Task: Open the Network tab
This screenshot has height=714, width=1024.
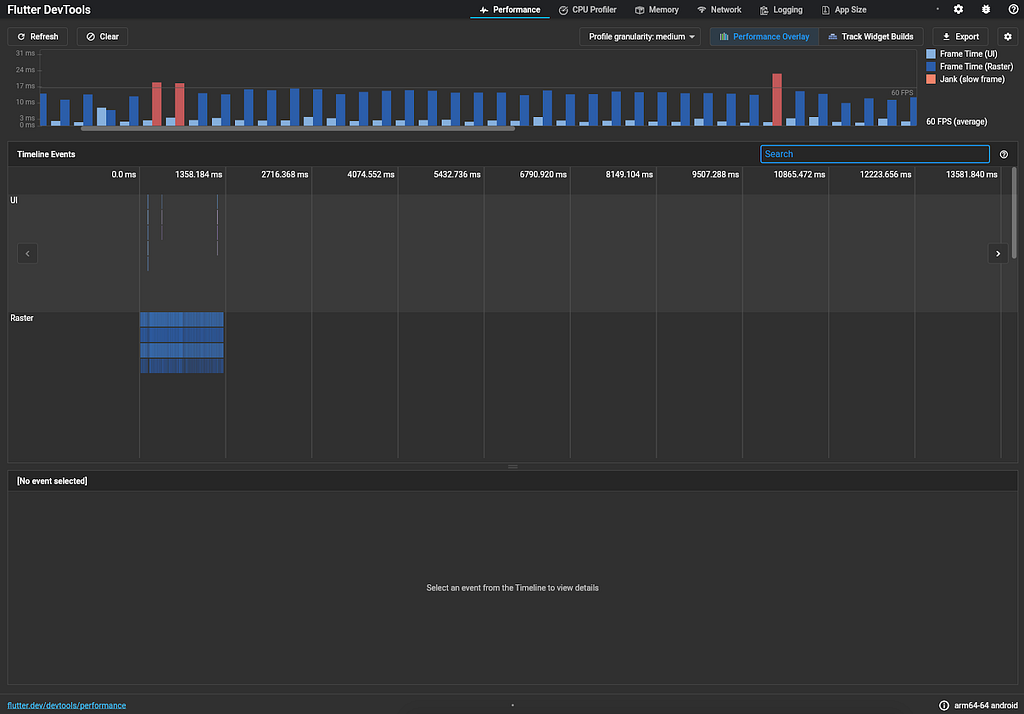Action: [x=719, y=10]
